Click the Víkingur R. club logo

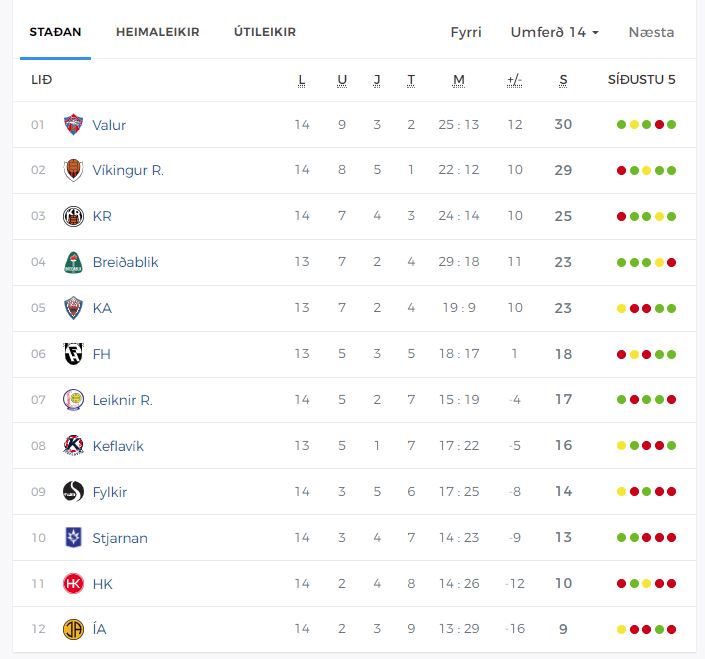(73, 170)
